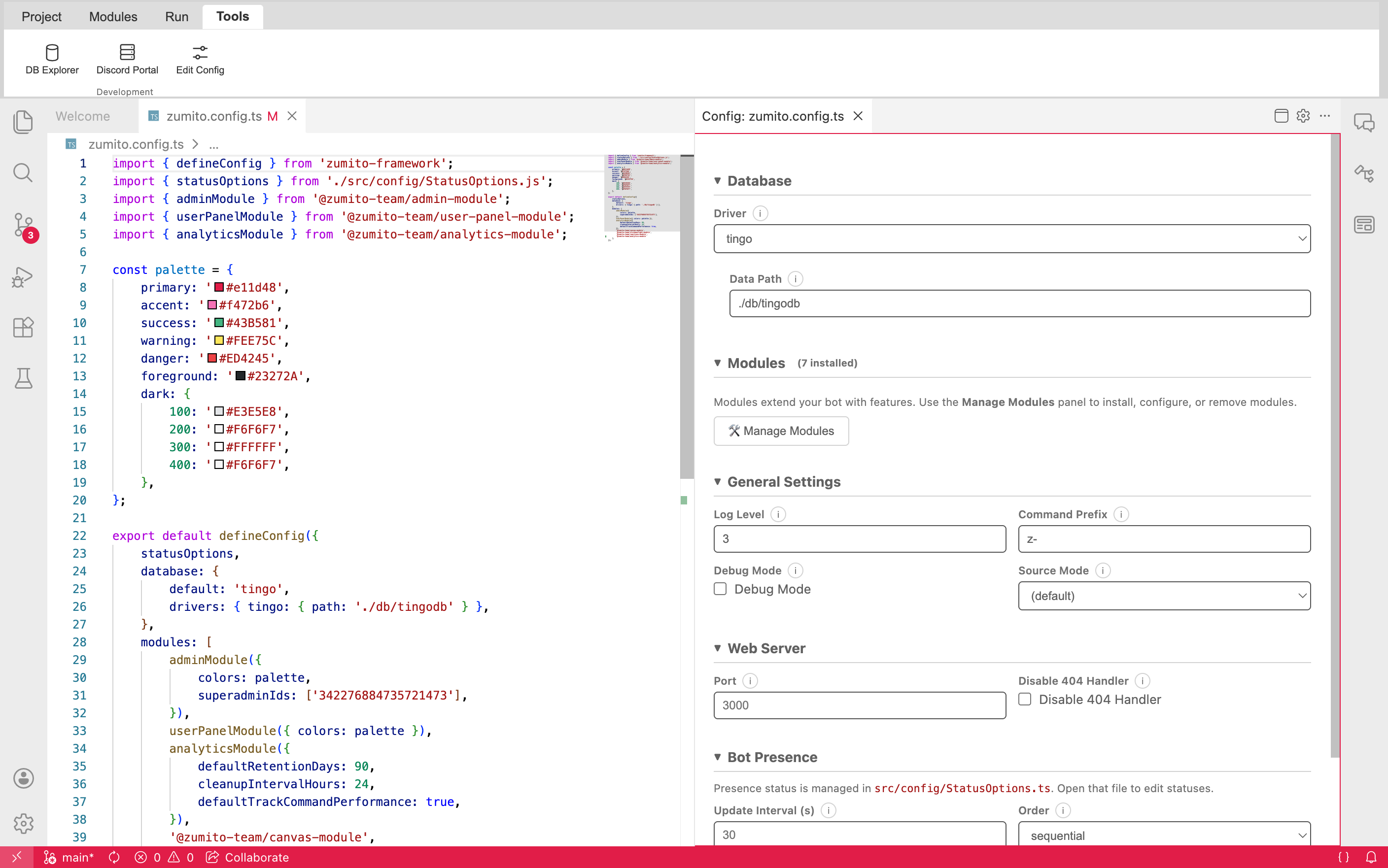
Task: Click the Command Prefix input field
Action: point(1164,539)
